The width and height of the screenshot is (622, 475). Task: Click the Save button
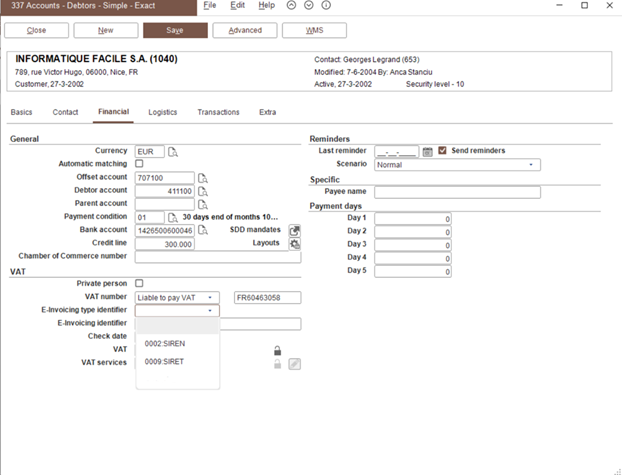tap(175, 30)
